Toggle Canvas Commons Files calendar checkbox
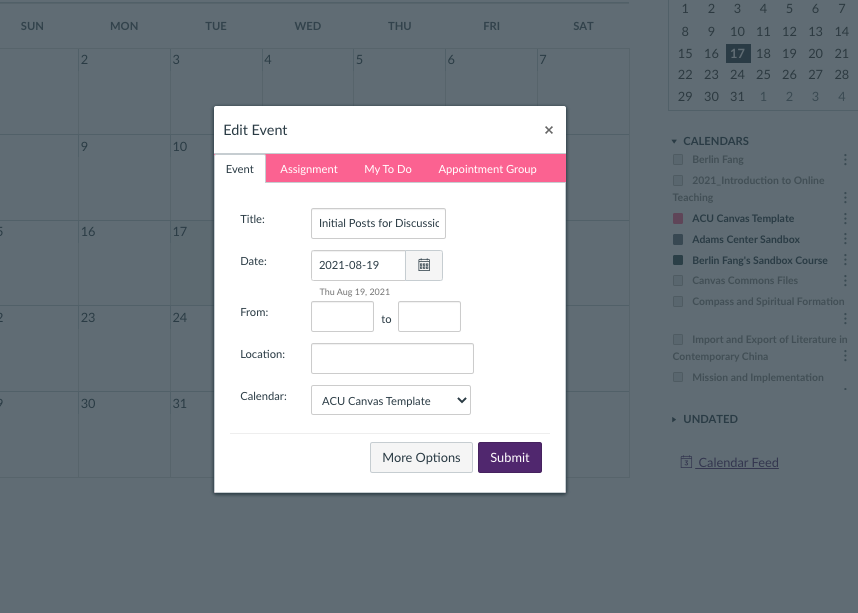The height and width of the screenshot is (613, 858). tap(678, 281)
